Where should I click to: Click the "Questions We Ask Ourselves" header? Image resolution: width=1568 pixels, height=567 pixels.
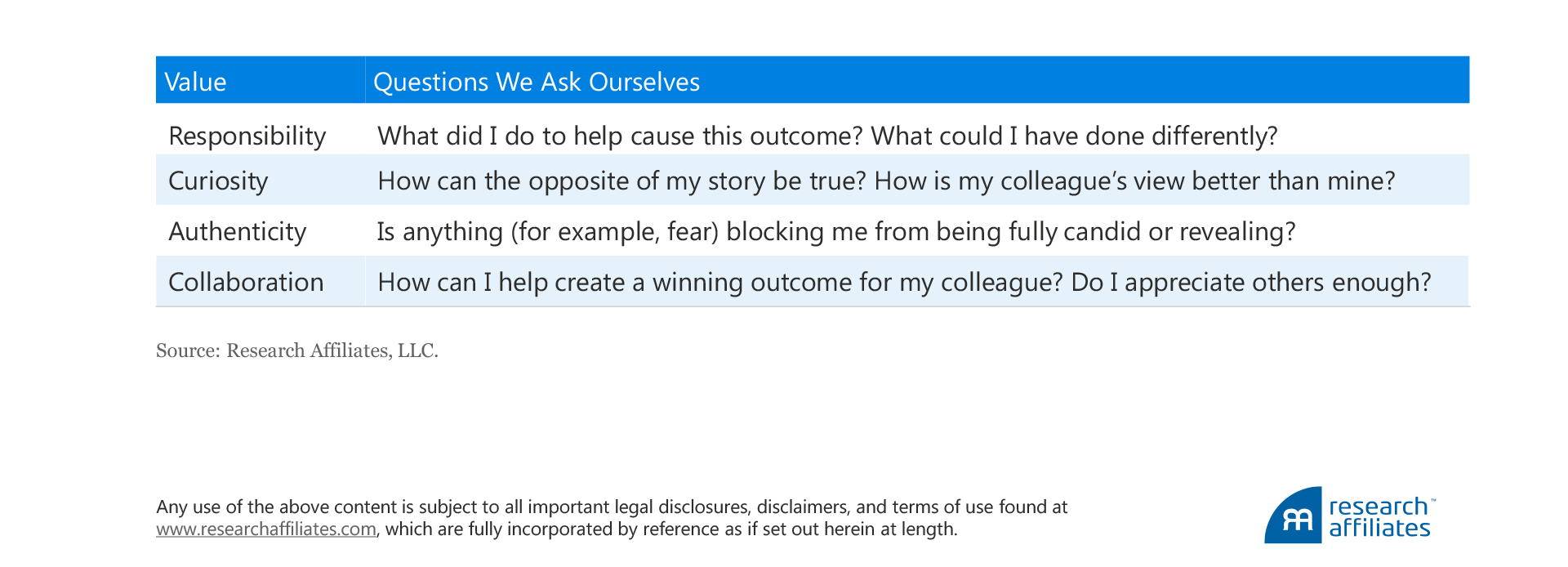tap(536, 82)
